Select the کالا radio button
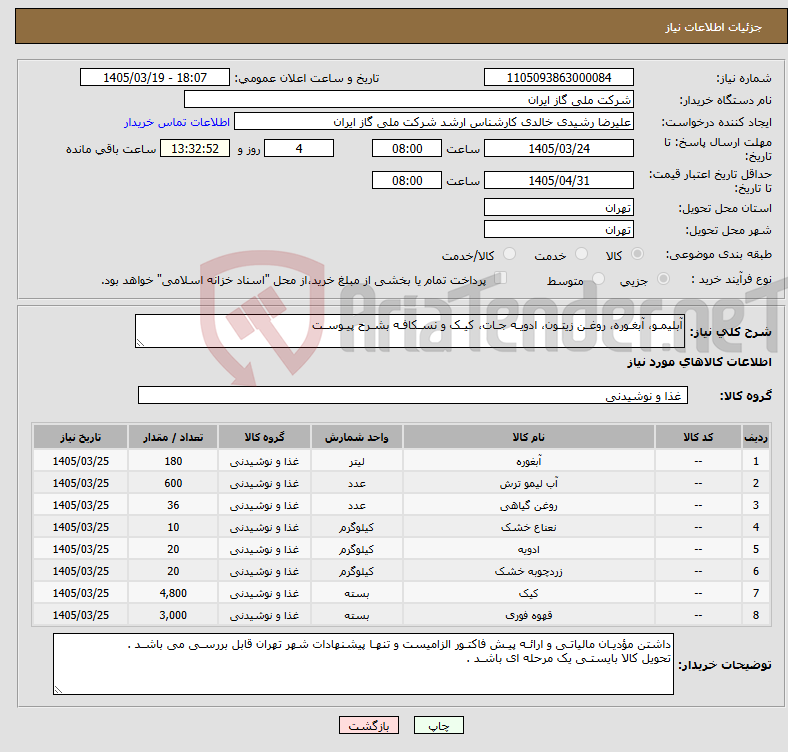Image resolution: width=788 pixels, height=752 pixels. point(637,254)
